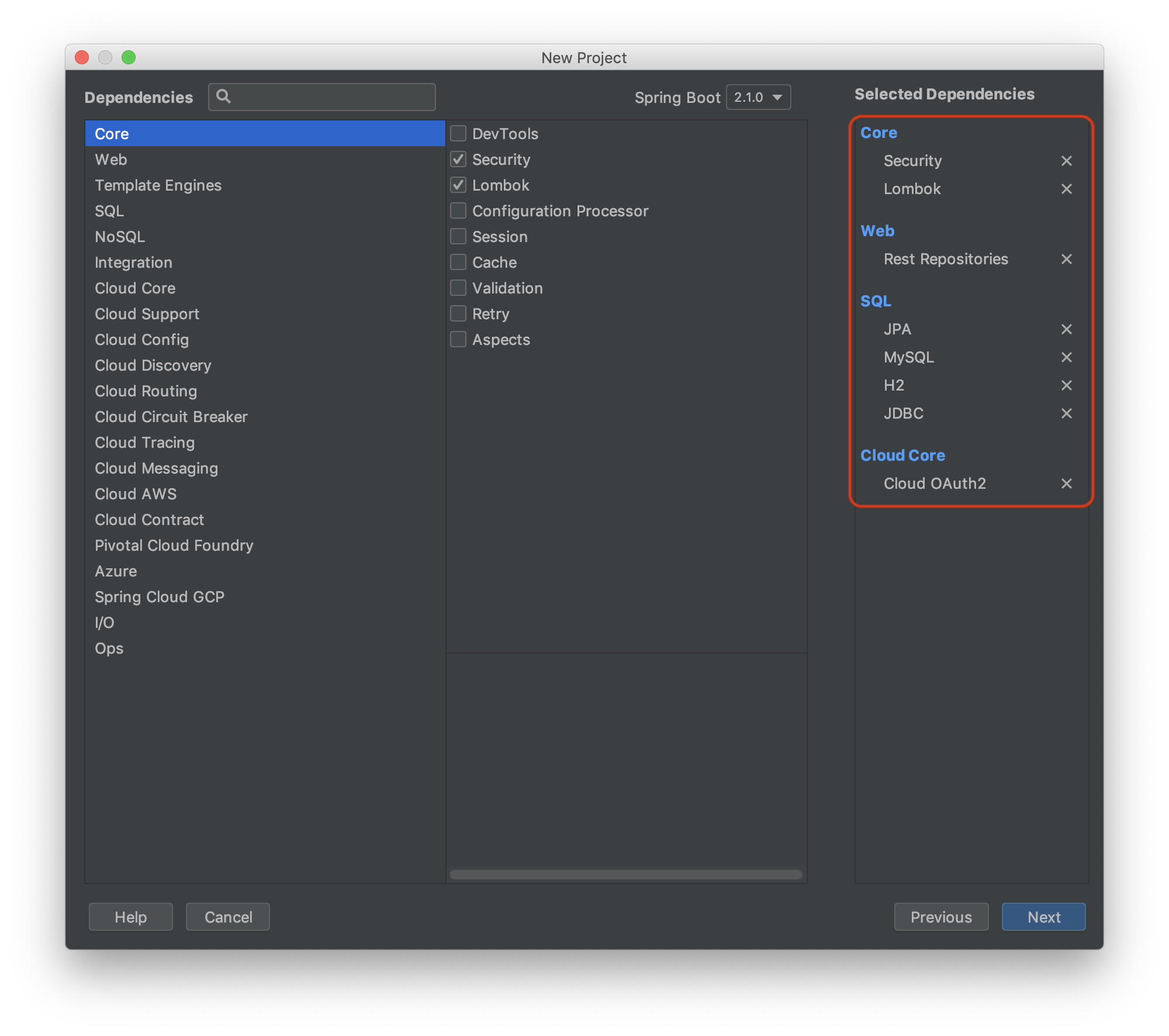This screenshot has height=1036, width=1169.
Task: Uncheck the Security dependency
Action: [458, 160]
